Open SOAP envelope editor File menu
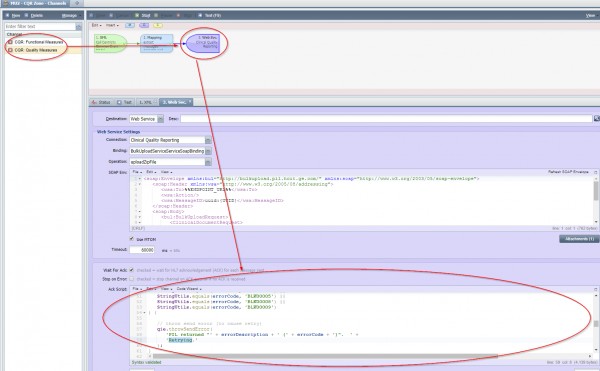The height and width of the screenshot is (371, 600). click(x=137, y=172)
